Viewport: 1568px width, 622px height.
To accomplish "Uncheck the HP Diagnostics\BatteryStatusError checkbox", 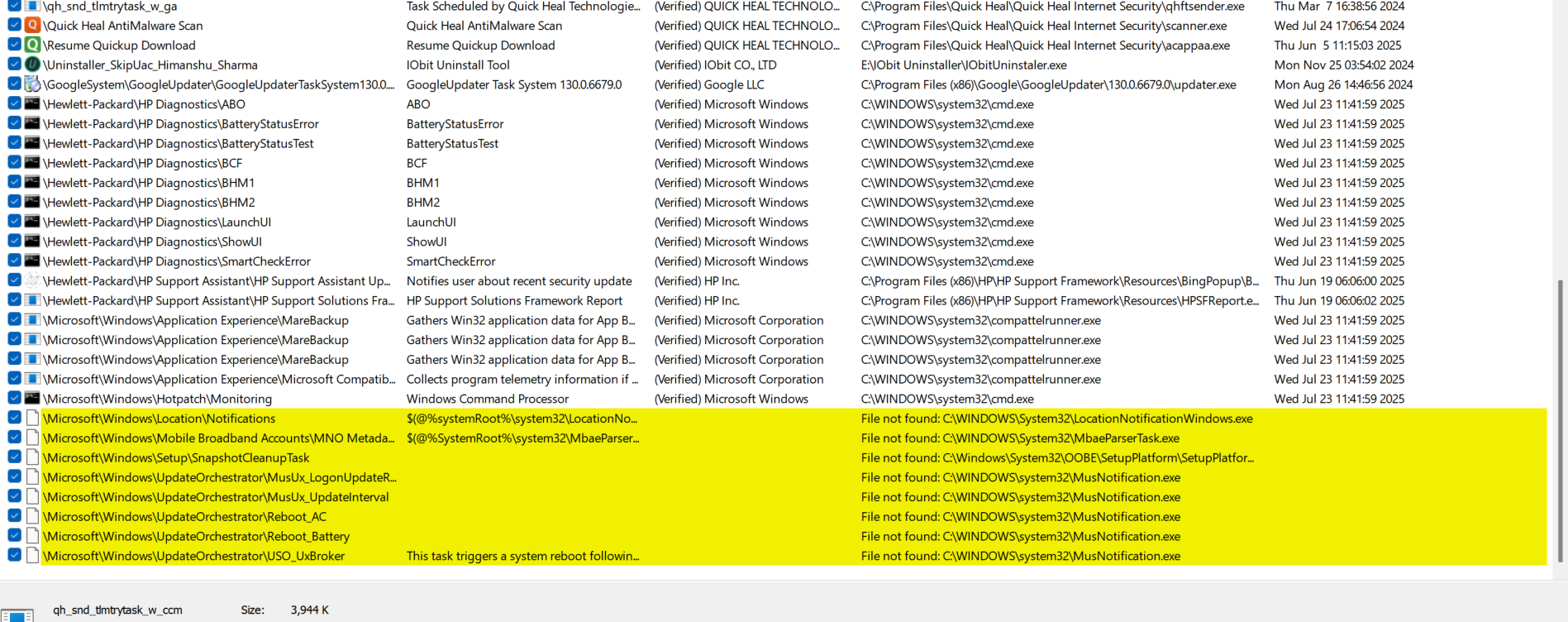I will coord(14,123).
